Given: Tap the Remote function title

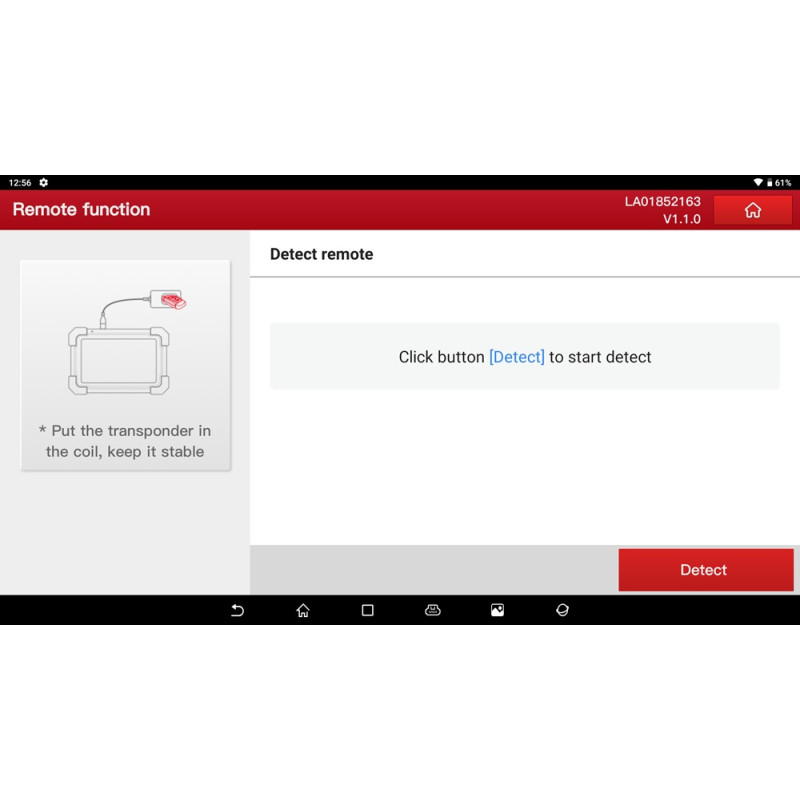Looking at the screenshot, I should click(x=81, y=210).
